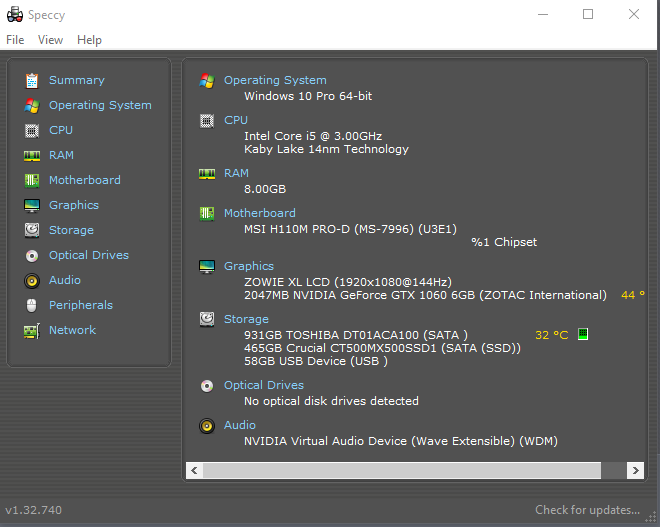Screen dimensions: 660x527
Task: Click the Peripherals mouse icon in the sidebar
Action: [32, 306]
